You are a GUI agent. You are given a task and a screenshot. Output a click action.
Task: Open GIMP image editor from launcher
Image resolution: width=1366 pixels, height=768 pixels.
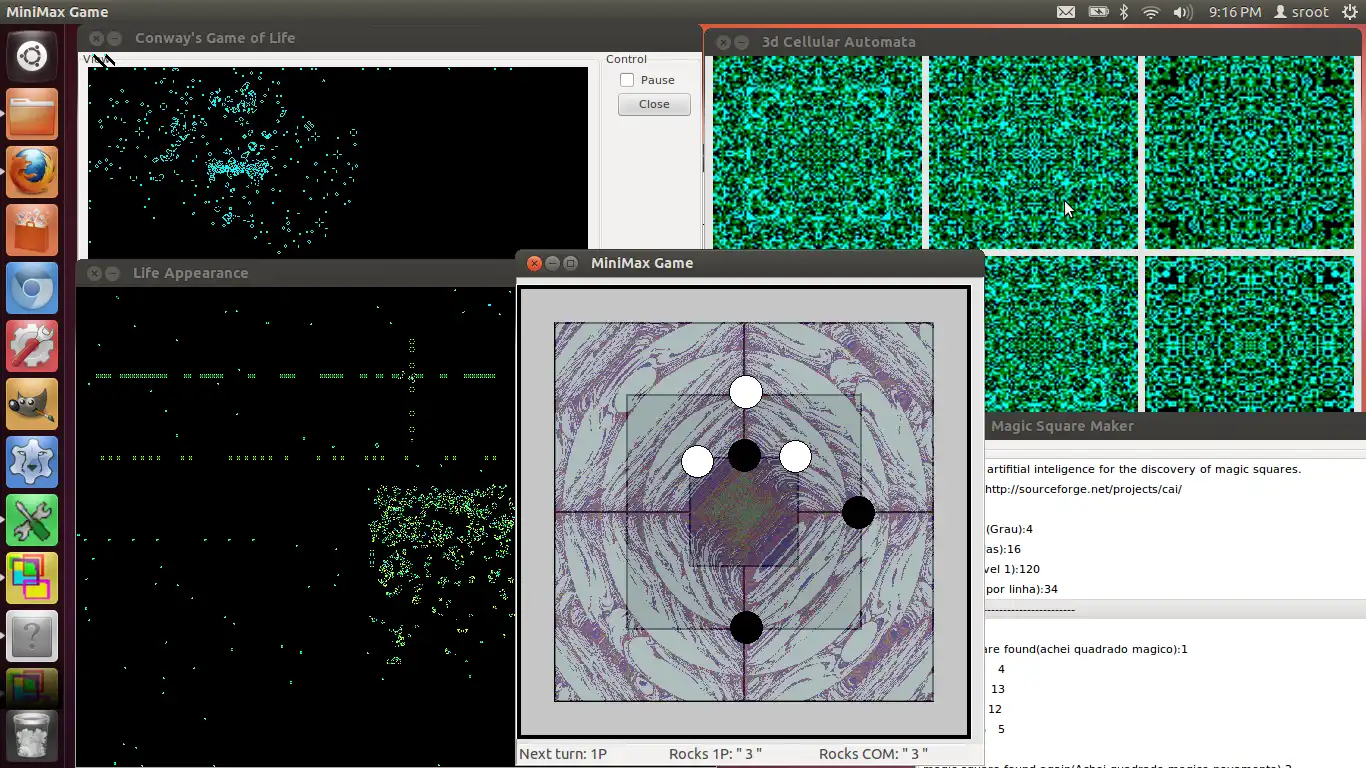pos(32,404)
